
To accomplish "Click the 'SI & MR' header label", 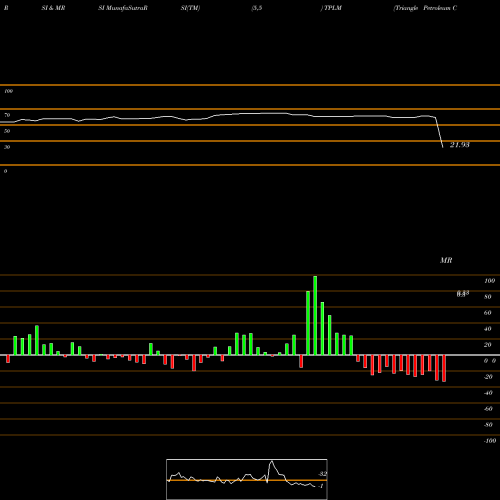I will point(53,8).
